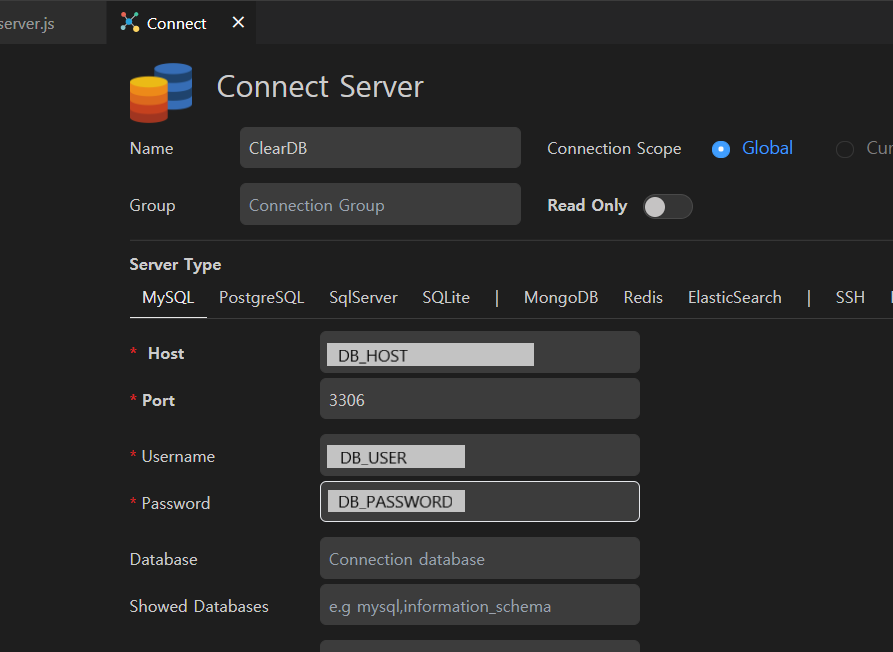The image size is (893, 652).
Task: Click the Username input field
Action: coord(480,456)
